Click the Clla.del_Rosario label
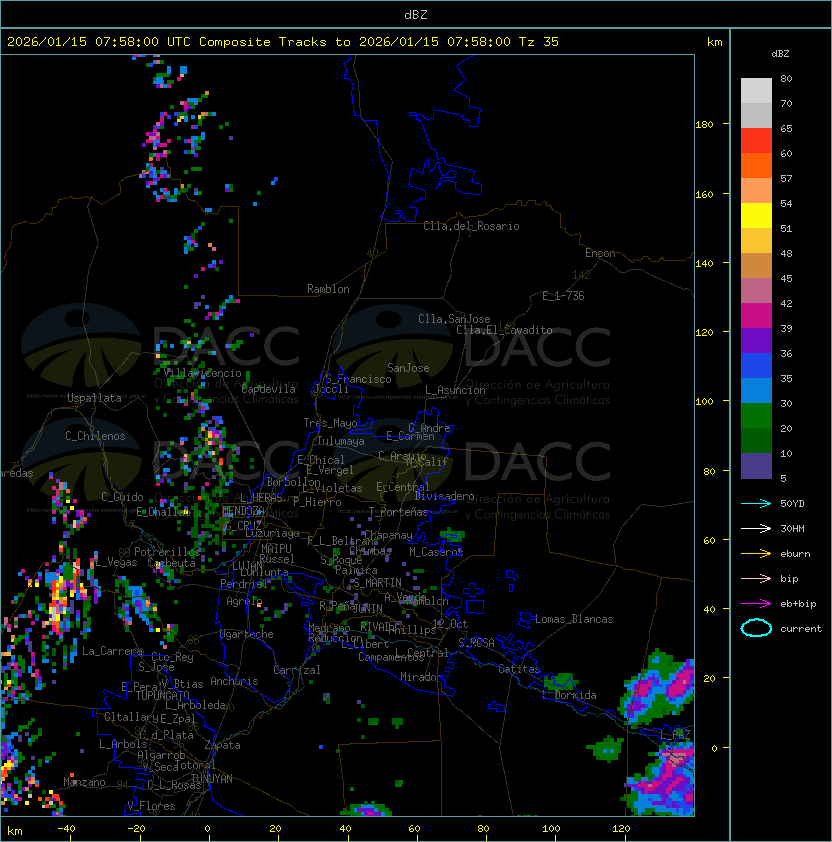Screen dimensions: 832x842 click(471, 226)
